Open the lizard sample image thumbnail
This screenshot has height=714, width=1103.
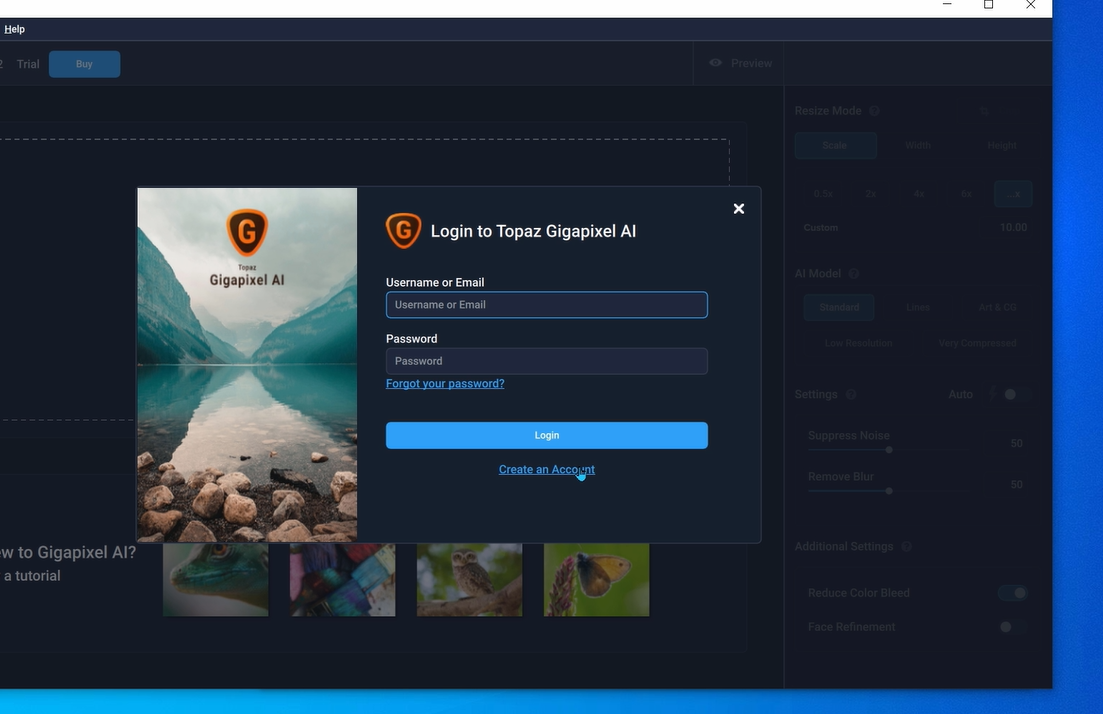216,580
